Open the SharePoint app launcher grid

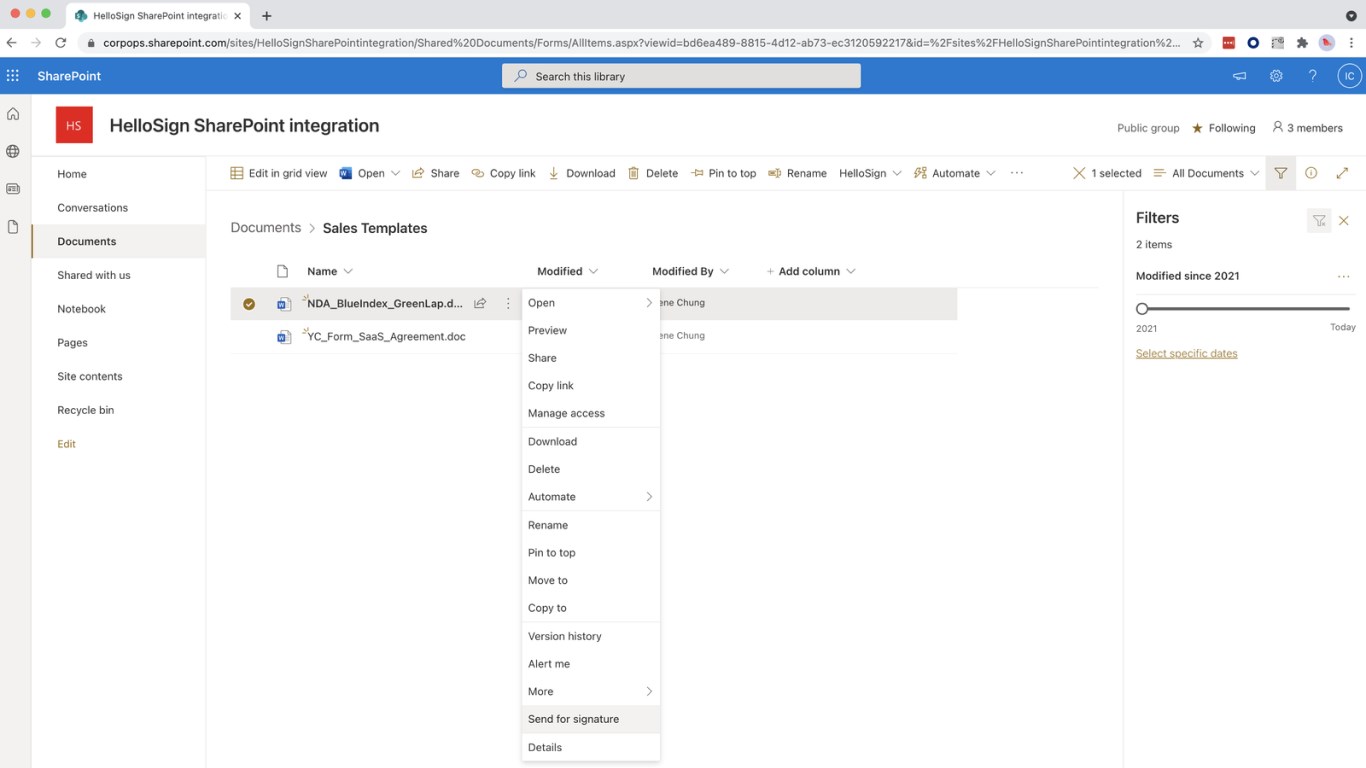pyautogui.click(x=13, y=76)
